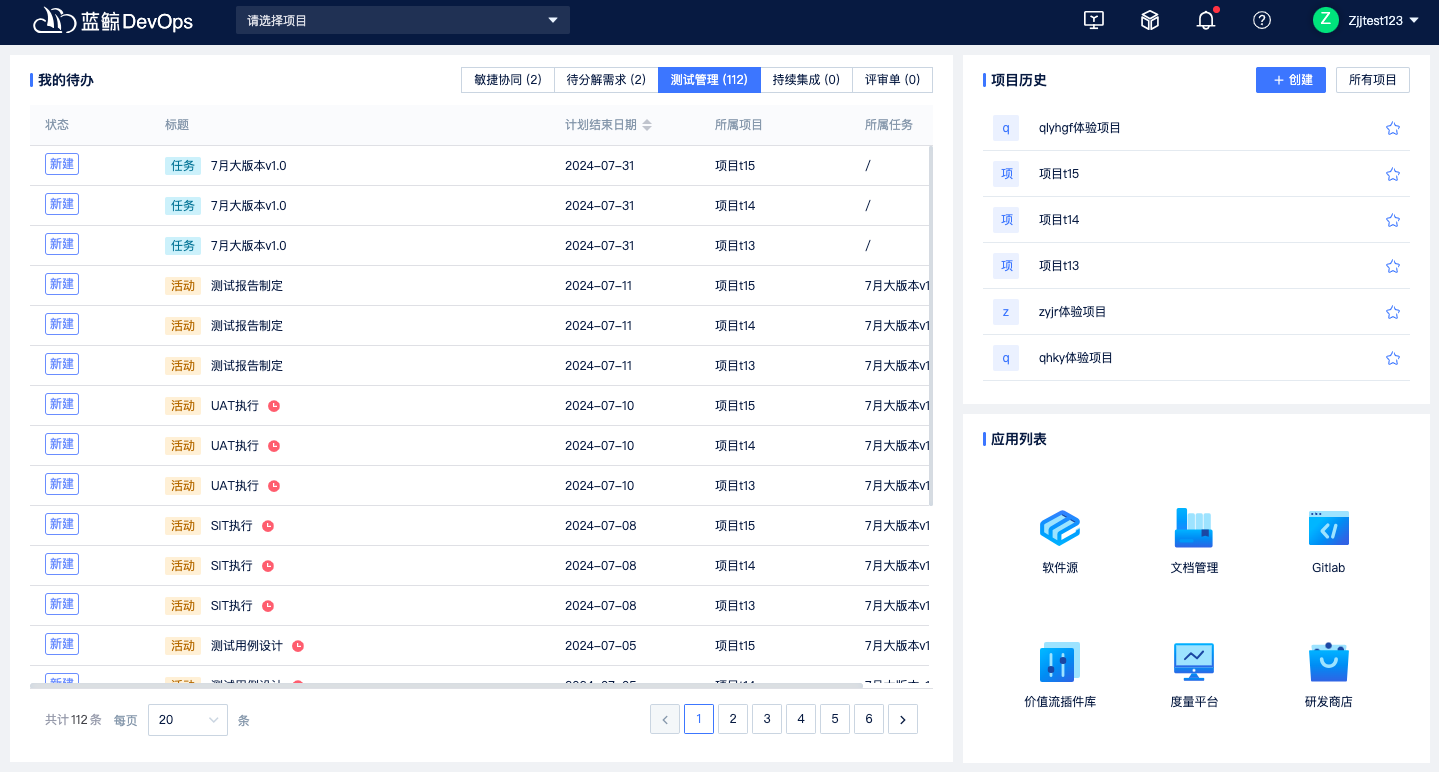Open the 度量平台 application
Image resolution: width=1439 pixels, height=772 pixels.
coord(1194,675)
